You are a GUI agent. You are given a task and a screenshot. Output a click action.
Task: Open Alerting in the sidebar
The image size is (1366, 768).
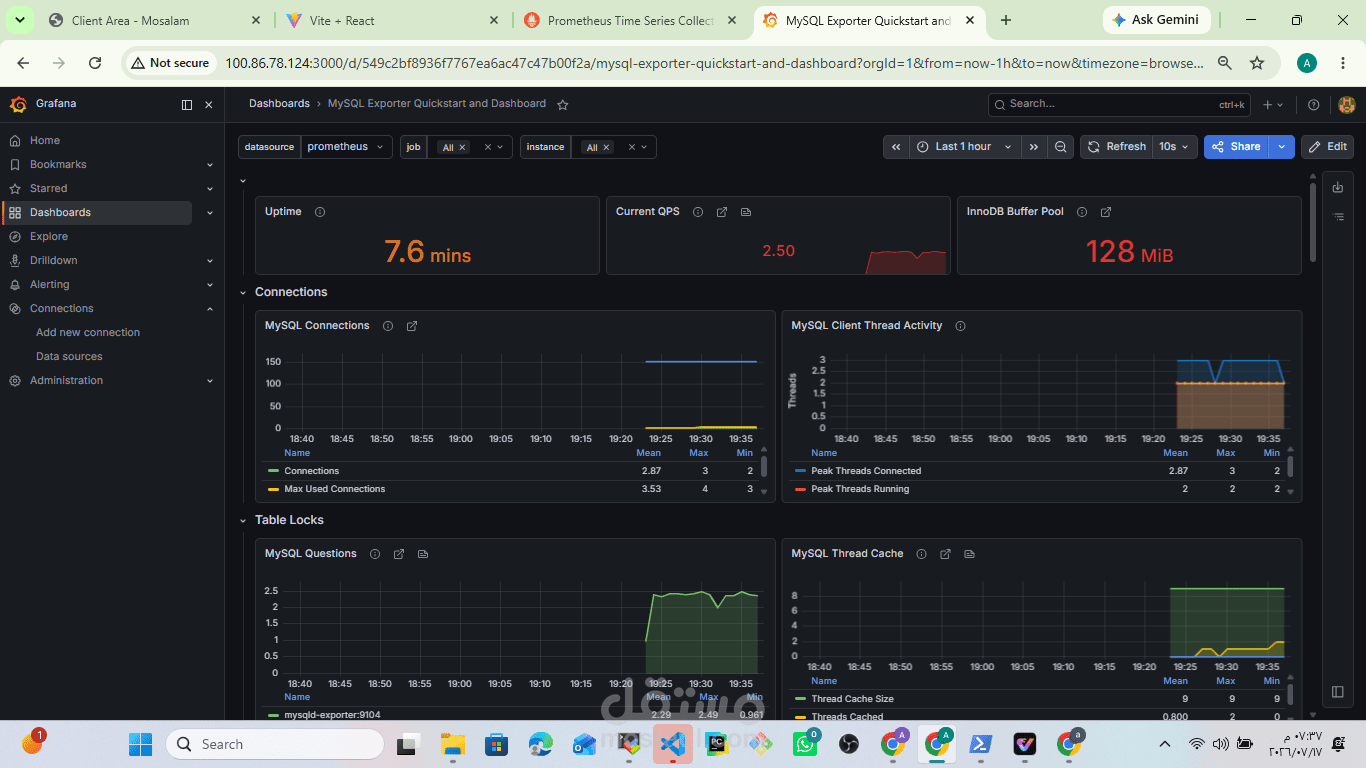pos(50,285)
